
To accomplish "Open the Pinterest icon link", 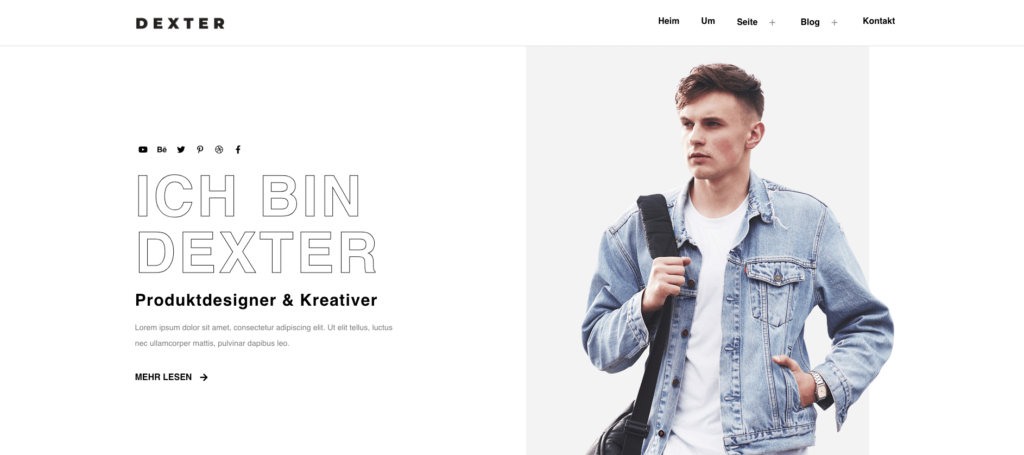I will tap(200, 149).
